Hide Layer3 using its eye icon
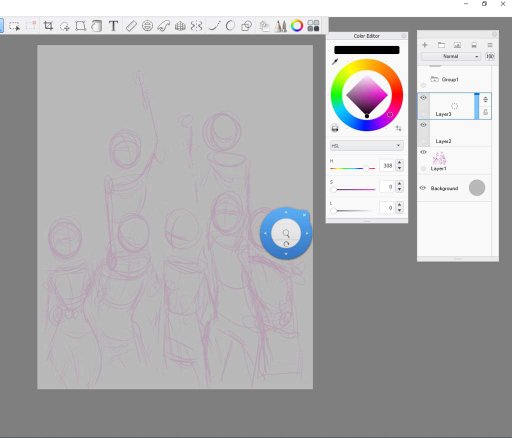Image resolution: width=512 pixels, height=438 pixels. tap(423, 98)
